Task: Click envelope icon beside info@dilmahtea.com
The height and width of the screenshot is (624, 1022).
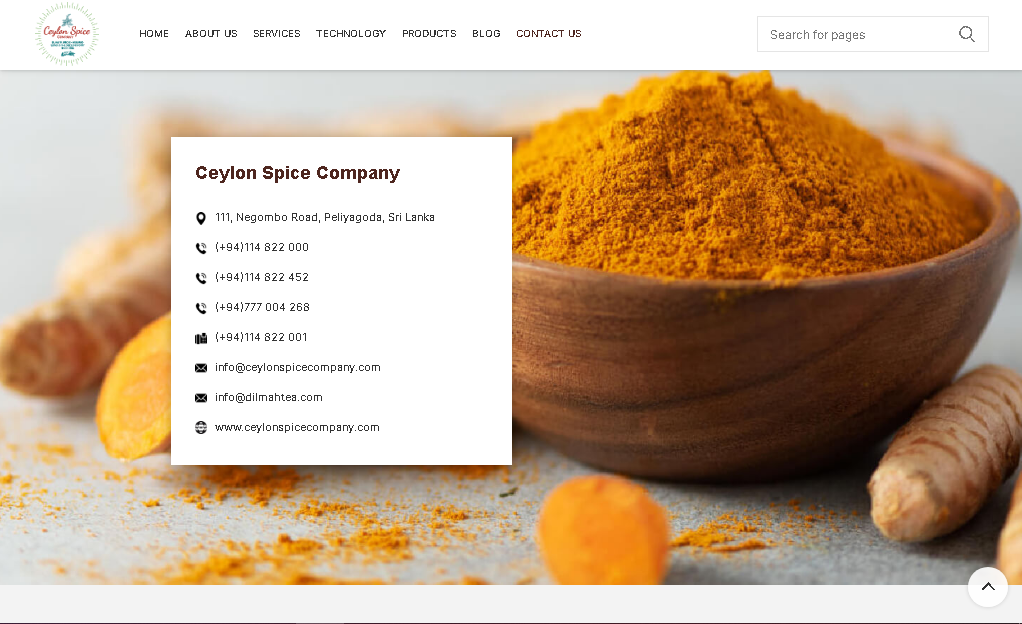Action: click(201, 398)
